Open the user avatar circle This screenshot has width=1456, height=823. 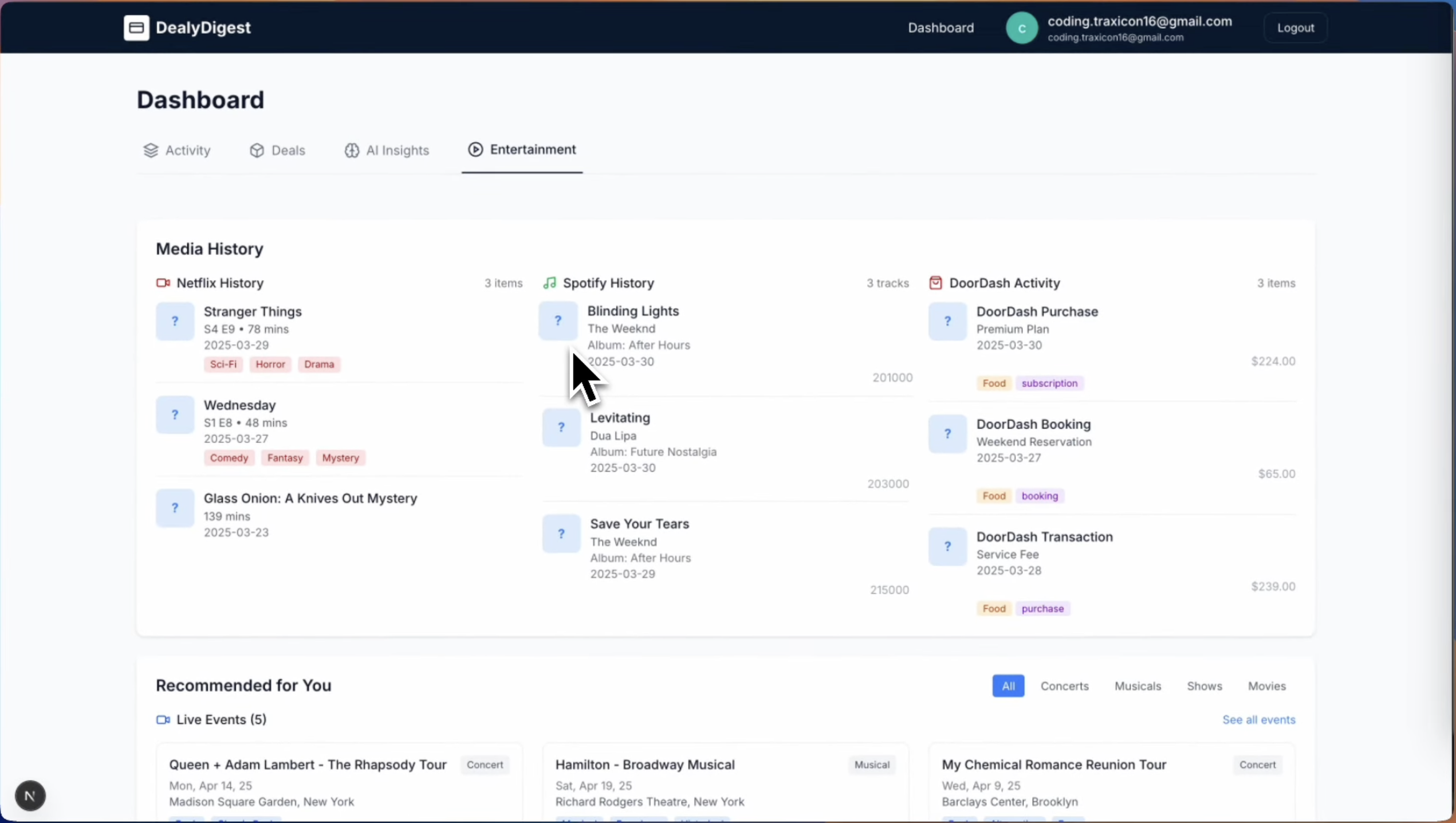pos(1021,28)
